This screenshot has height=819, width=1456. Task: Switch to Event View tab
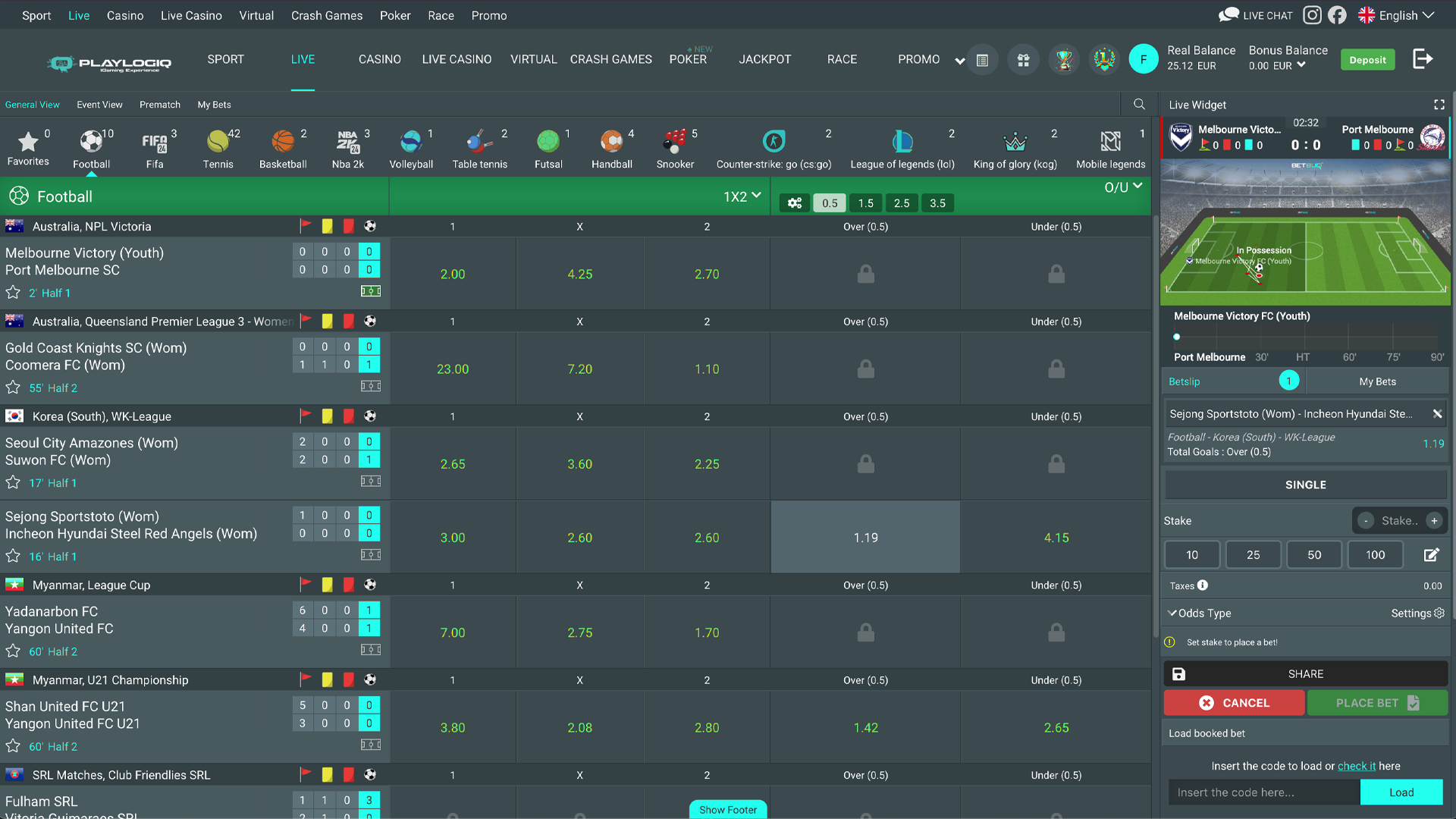pyautogui.click(x=99, y=105)
